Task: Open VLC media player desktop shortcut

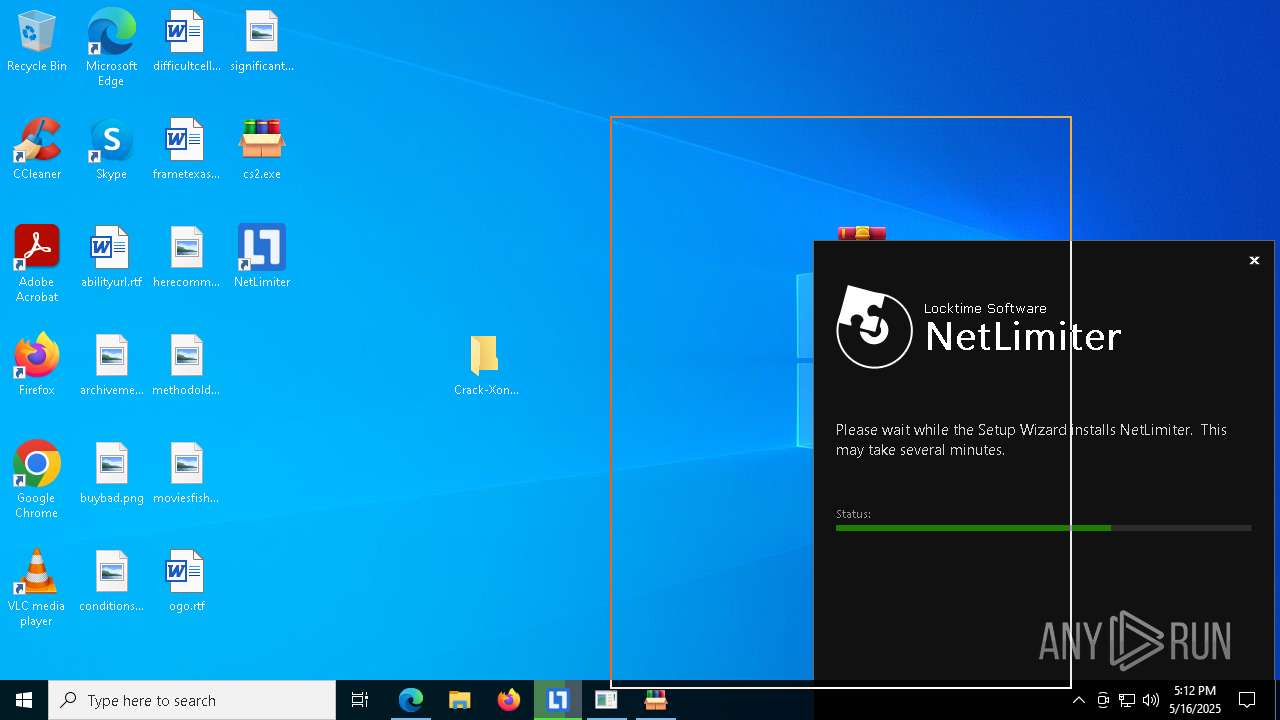Action: (x=37, y=588)
